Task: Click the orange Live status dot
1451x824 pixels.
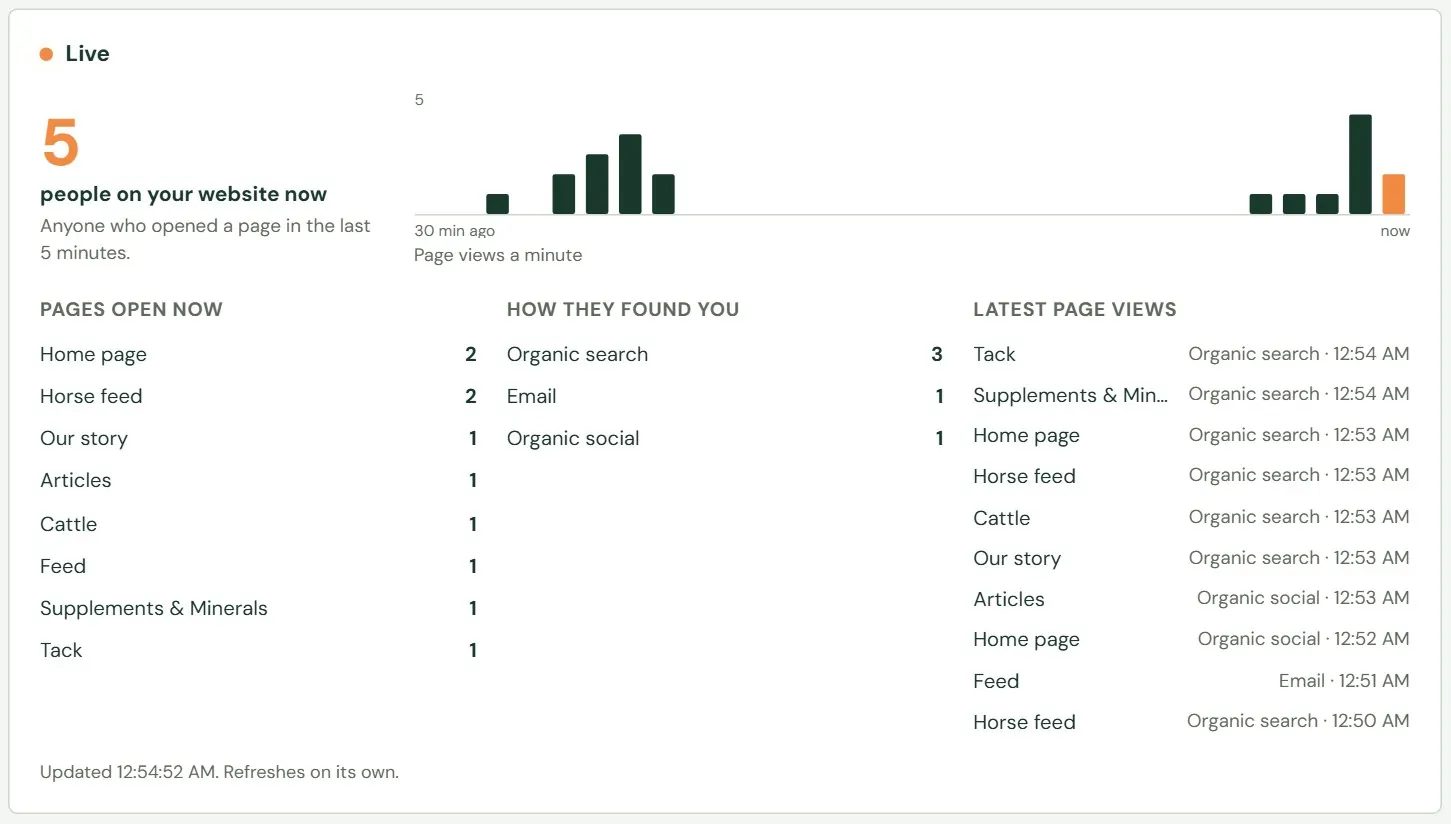Action: 46,54
